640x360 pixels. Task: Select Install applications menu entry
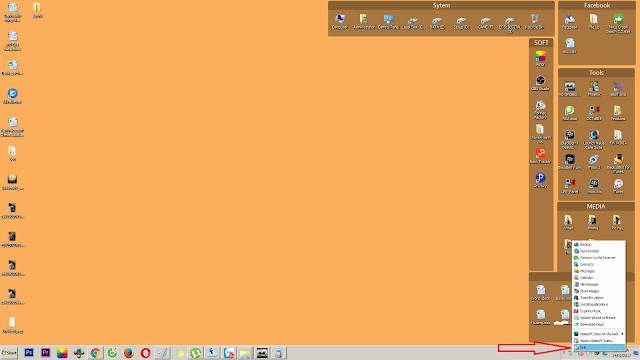click(x=599, y=304)
